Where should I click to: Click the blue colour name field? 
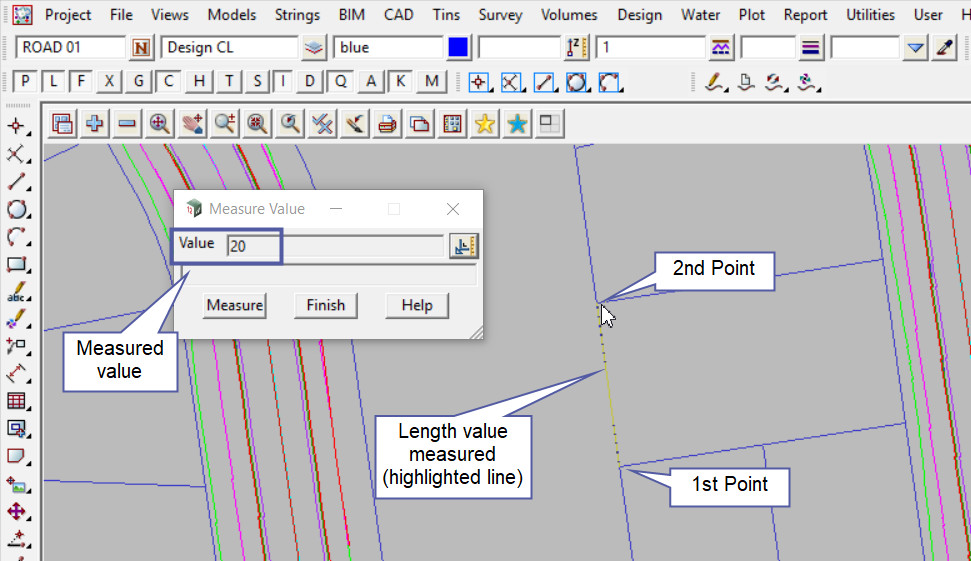[x=388, y=48]
